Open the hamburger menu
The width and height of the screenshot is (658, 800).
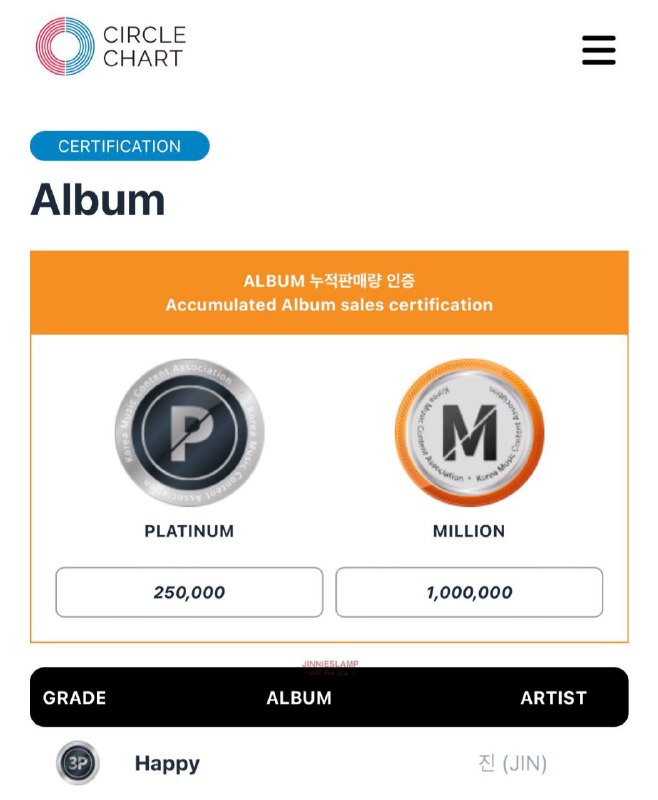click(x=598, y=50)
